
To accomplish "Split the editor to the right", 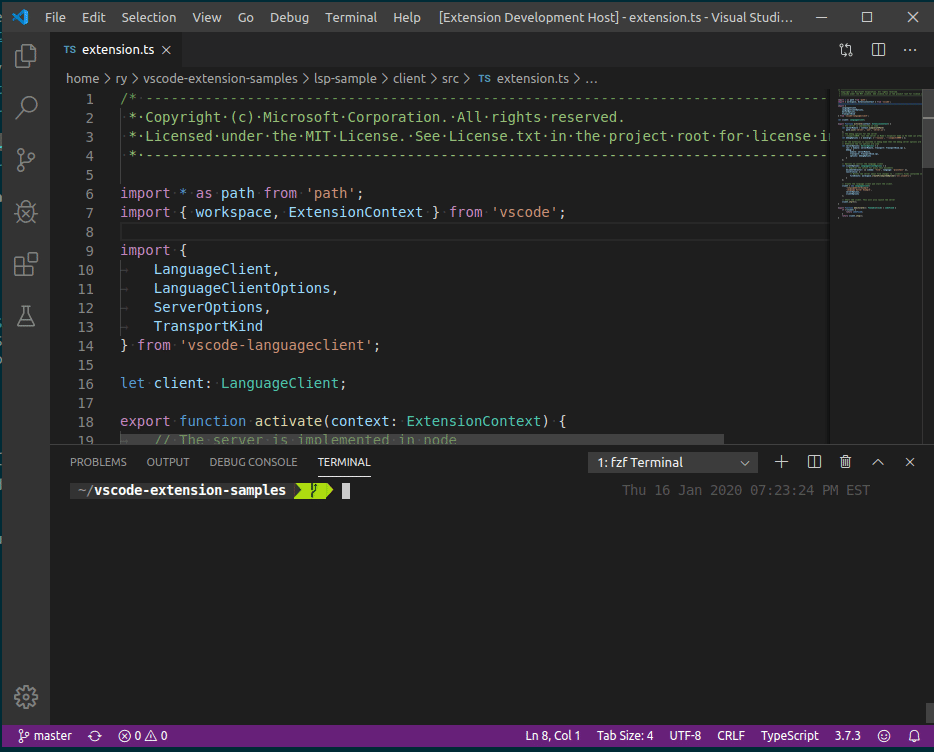I will coord(878,50).
